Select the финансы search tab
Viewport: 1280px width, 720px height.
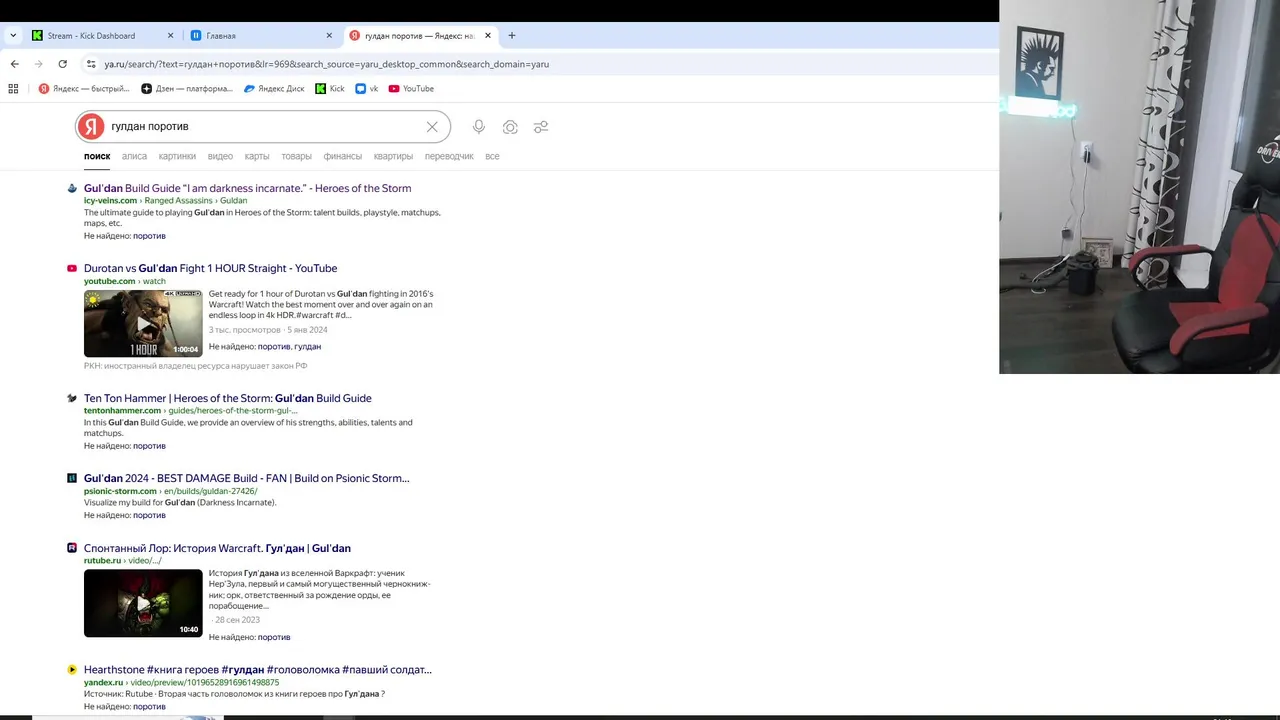pyautogui.click(x=343, y=156)
